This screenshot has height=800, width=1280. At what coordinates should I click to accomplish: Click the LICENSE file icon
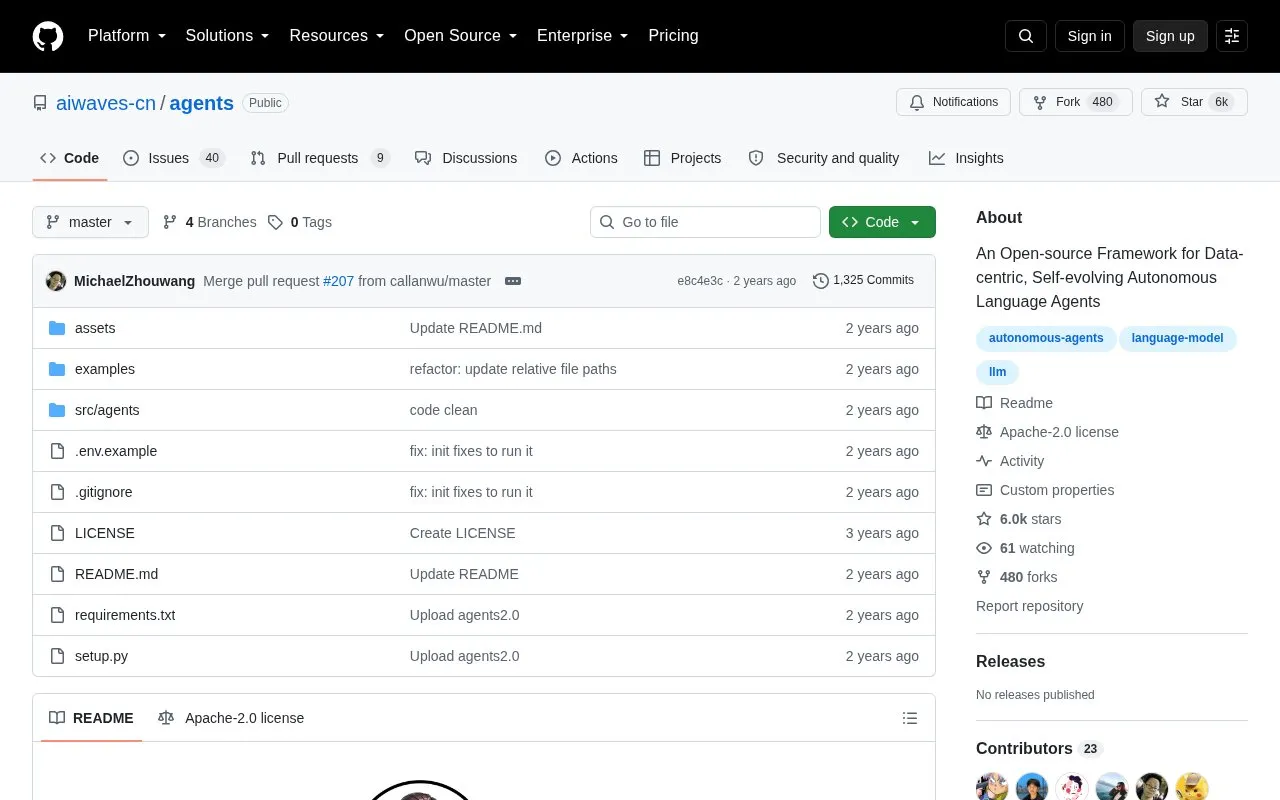pos(57,533)
